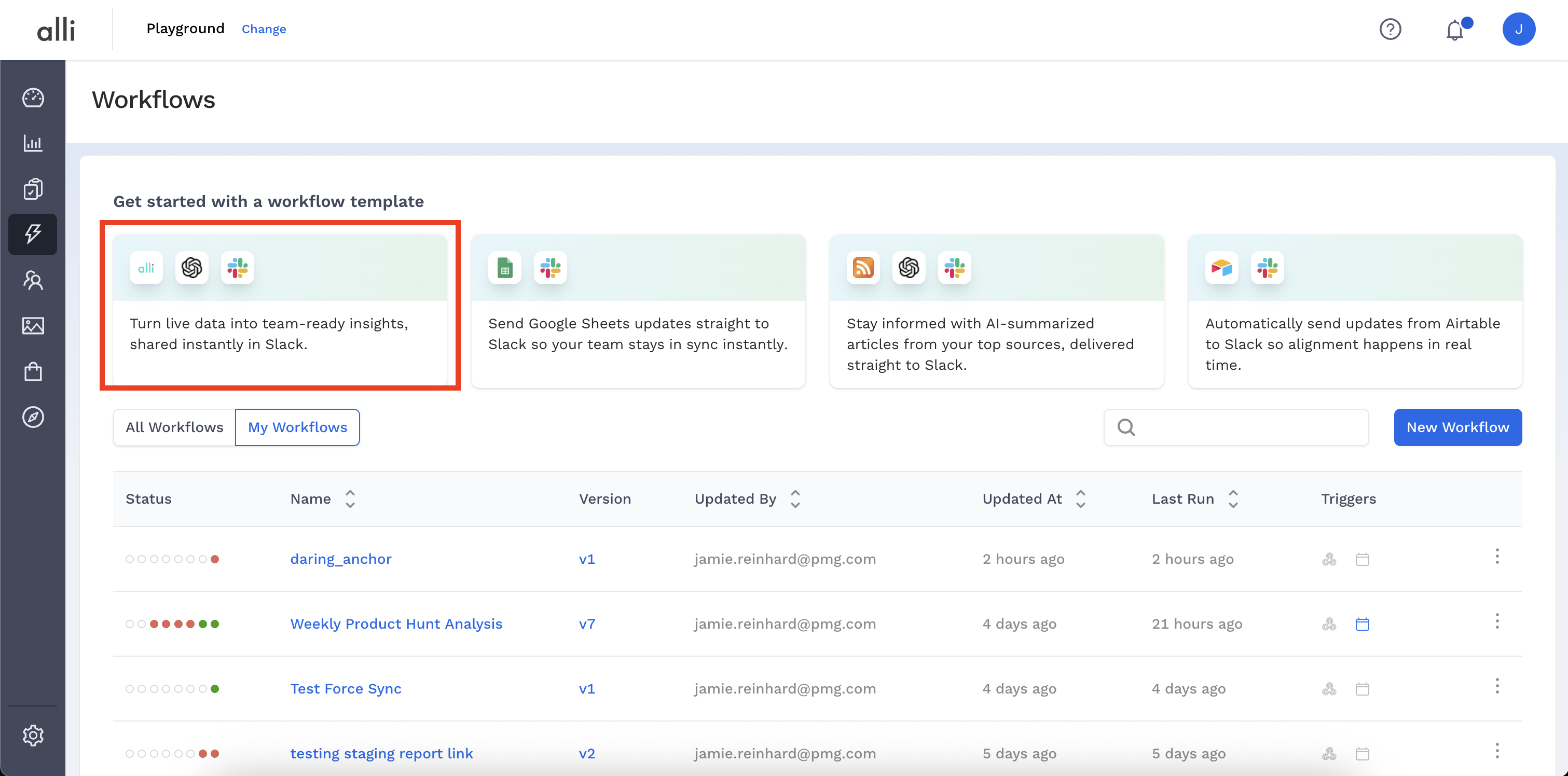Click the lightning bolt Workflows icon
The width and height of the screenshot is (1568, 776).
pos(33,234)
